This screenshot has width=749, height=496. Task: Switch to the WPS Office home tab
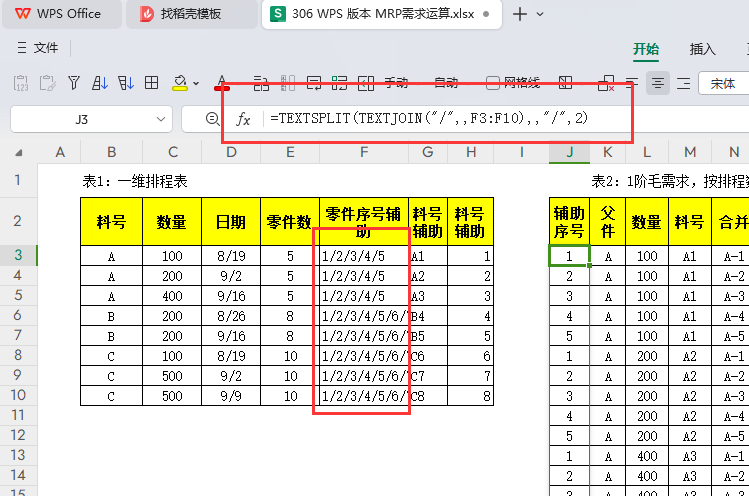click(x=62, y=14)
